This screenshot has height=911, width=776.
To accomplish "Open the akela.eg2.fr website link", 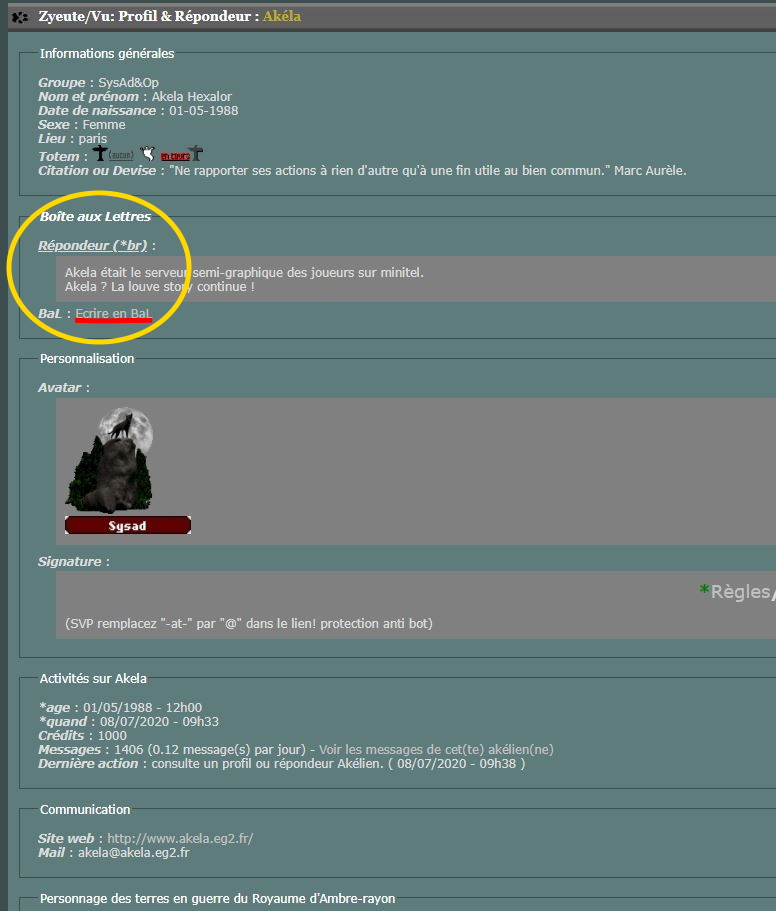I will 180,838.
